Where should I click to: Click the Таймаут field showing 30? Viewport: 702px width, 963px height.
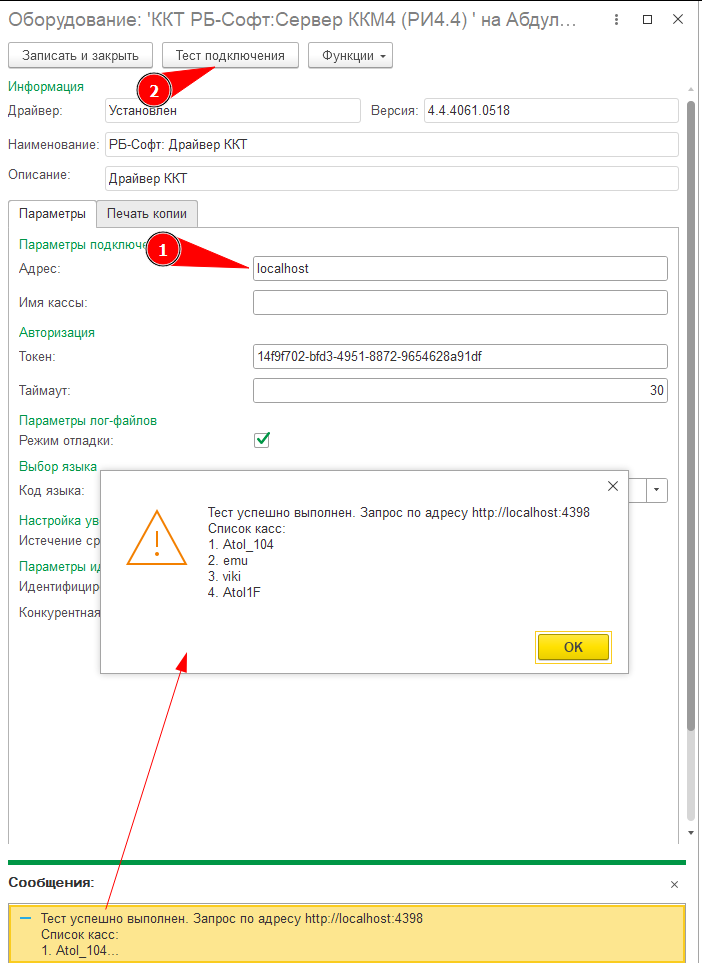click(x=460, y=390)
